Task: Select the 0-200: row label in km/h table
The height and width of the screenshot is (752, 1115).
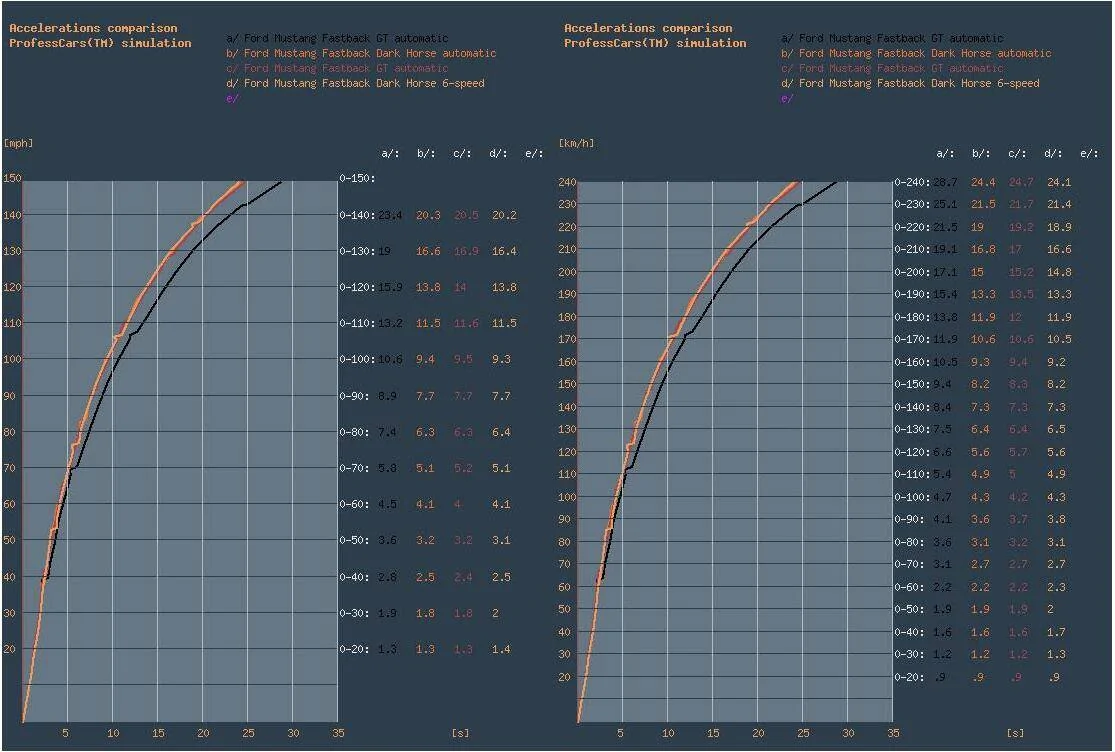Action: point(912,272)
